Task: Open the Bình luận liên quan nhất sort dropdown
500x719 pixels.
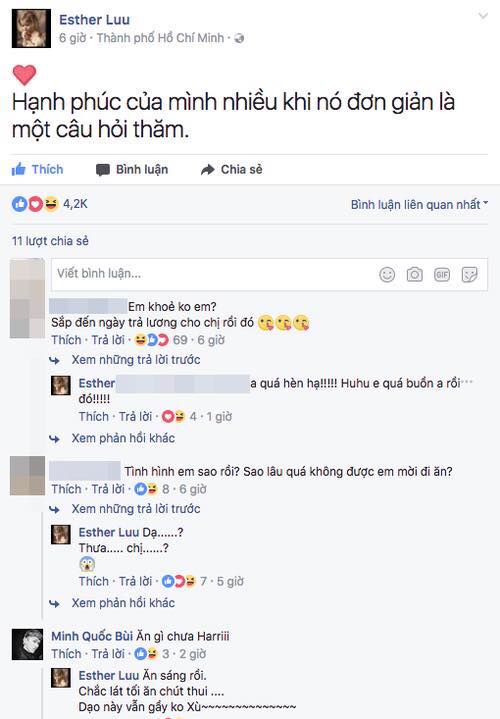Action: tap(419, 204)
